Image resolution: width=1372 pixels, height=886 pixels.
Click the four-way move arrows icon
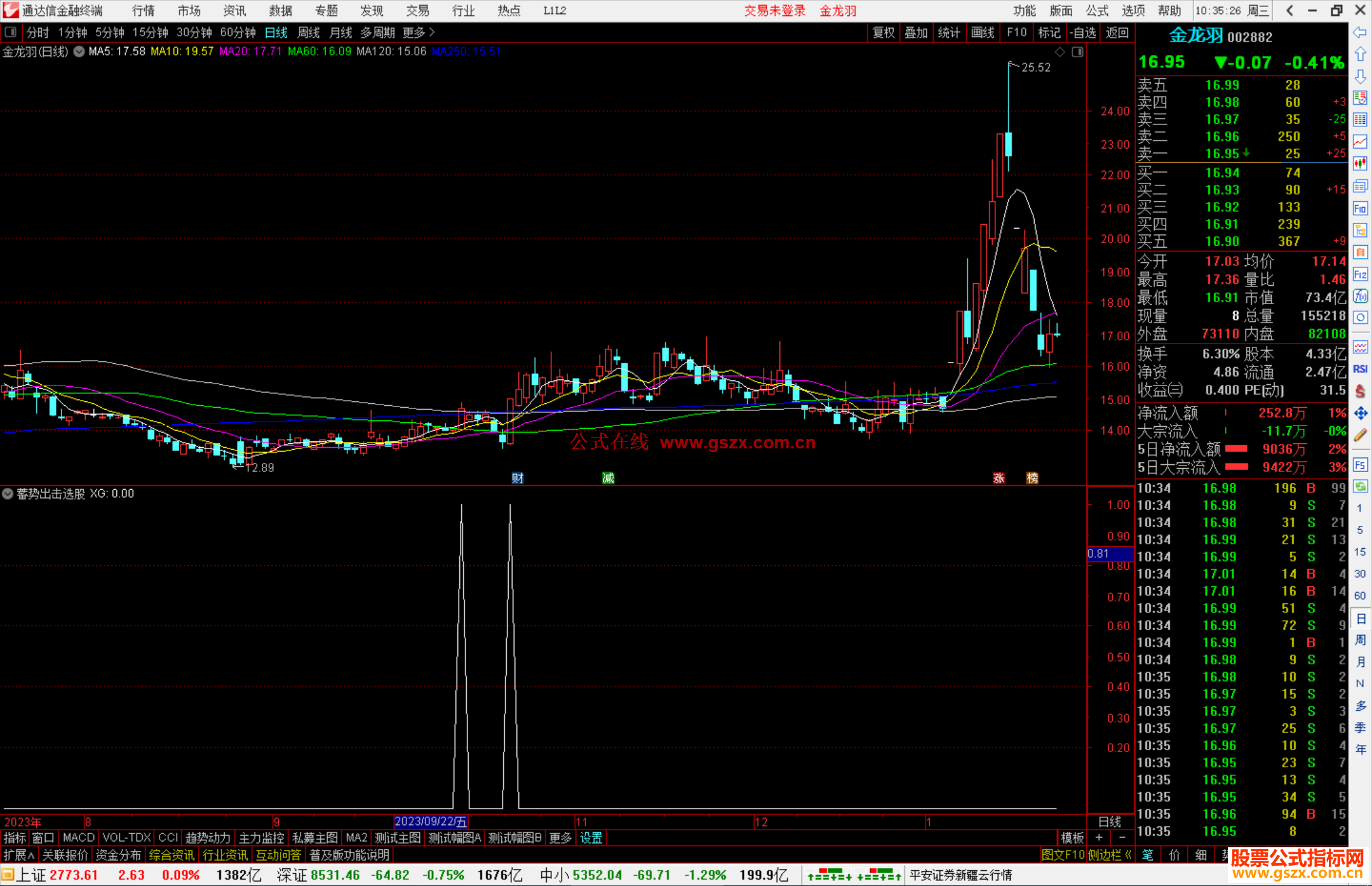[1360, 413]
